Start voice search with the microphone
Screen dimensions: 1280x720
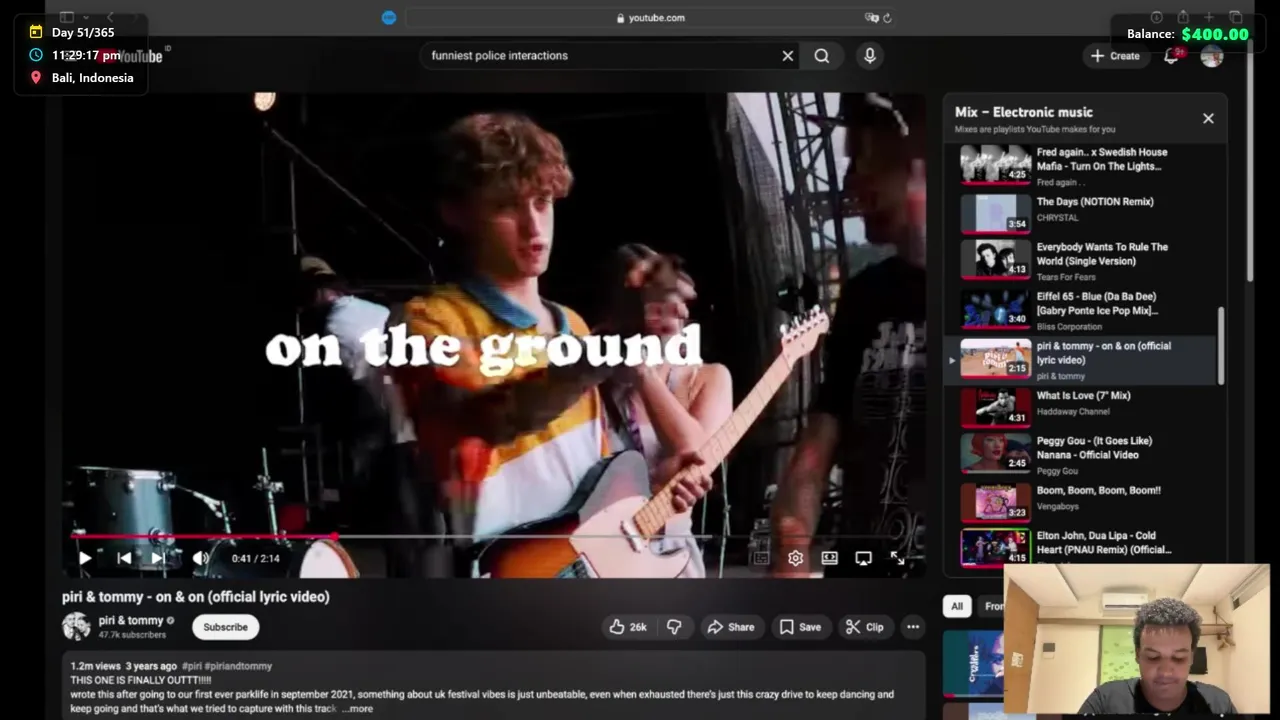click(x=870, y=56)
